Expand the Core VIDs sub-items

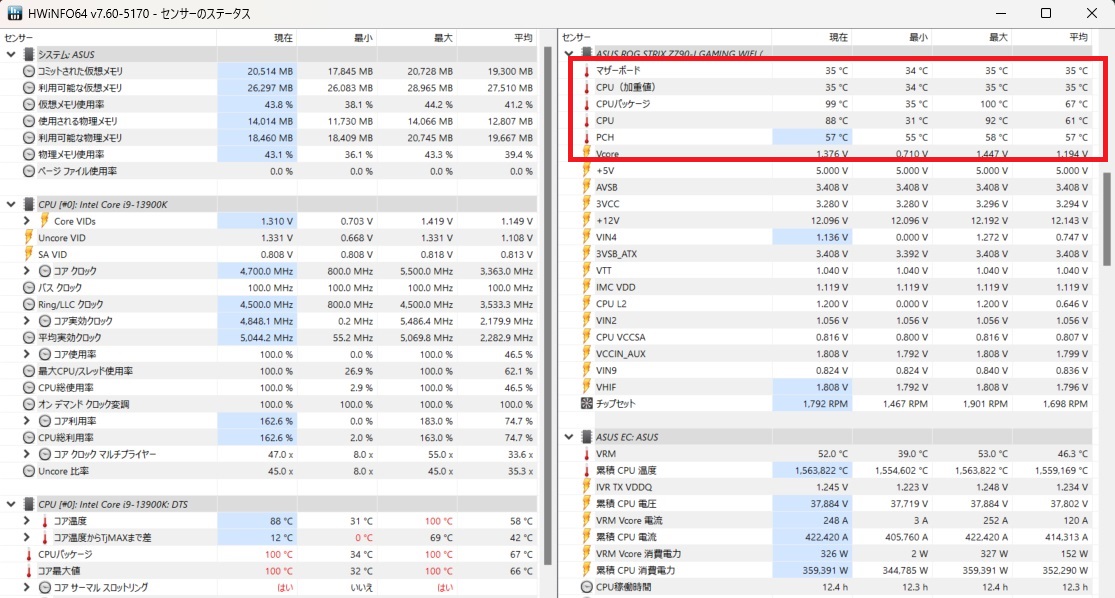26,221
